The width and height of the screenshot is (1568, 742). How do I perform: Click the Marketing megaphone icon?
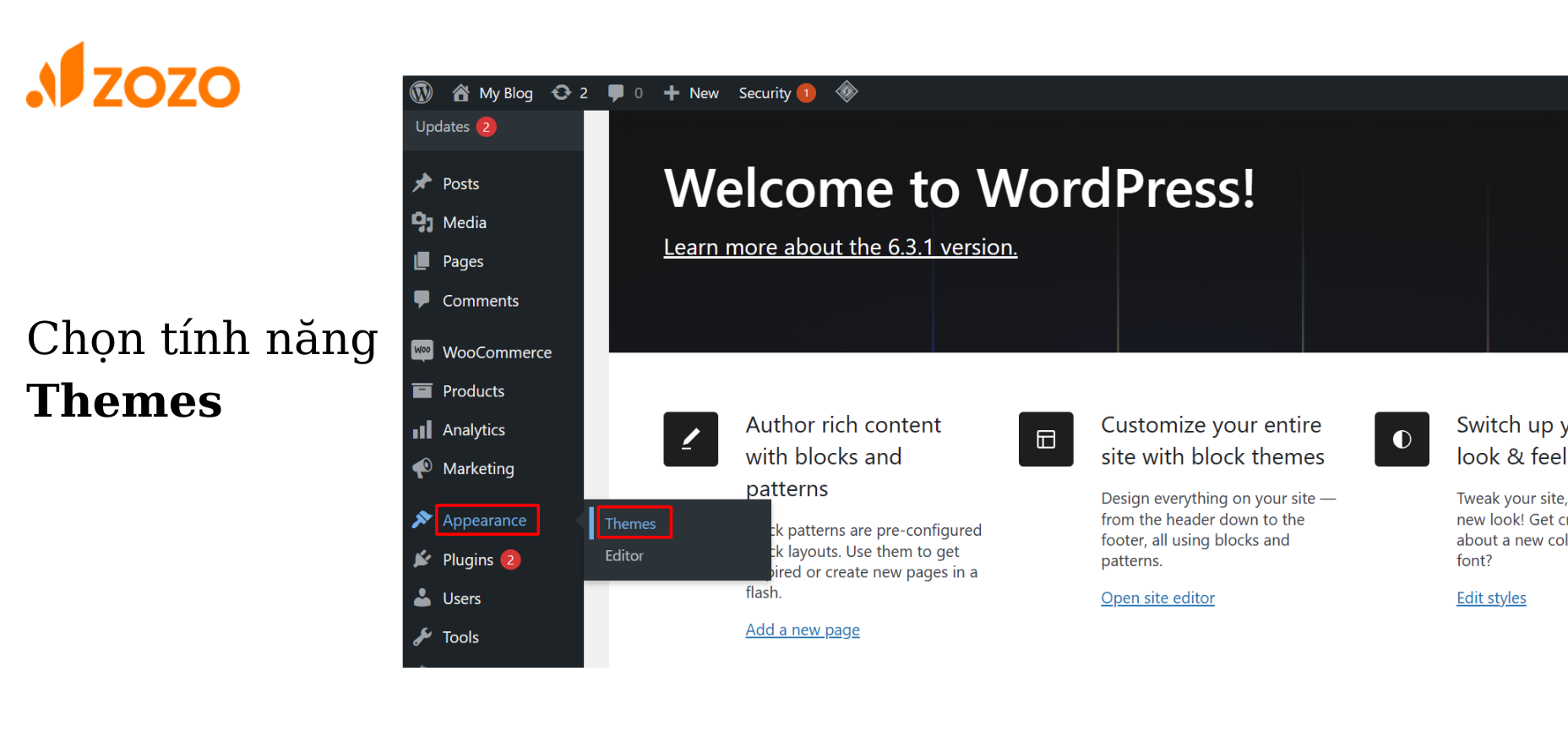coord(422,468)
